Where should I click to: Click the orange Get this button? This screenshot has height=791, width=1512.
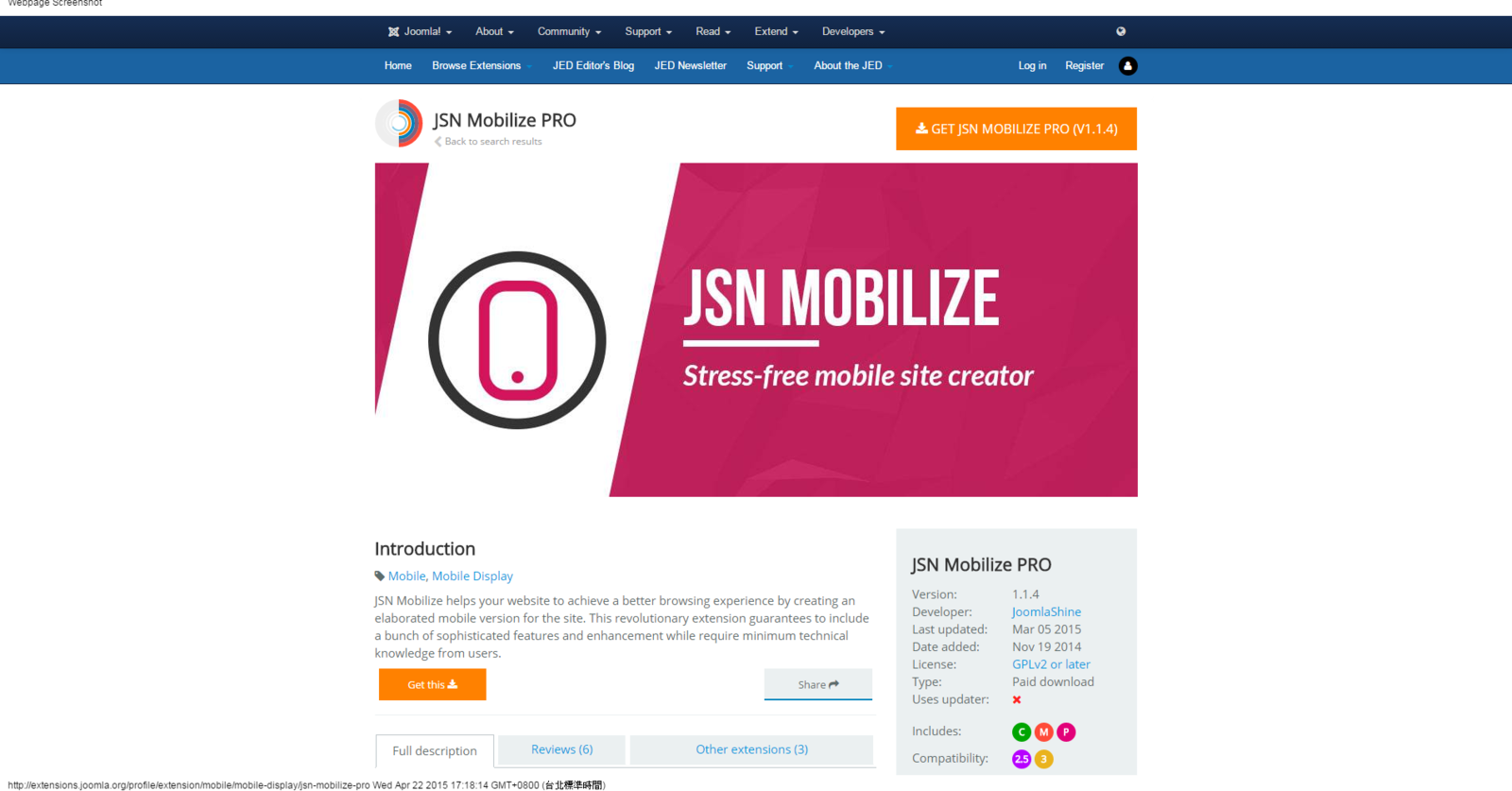coord(432,684)
